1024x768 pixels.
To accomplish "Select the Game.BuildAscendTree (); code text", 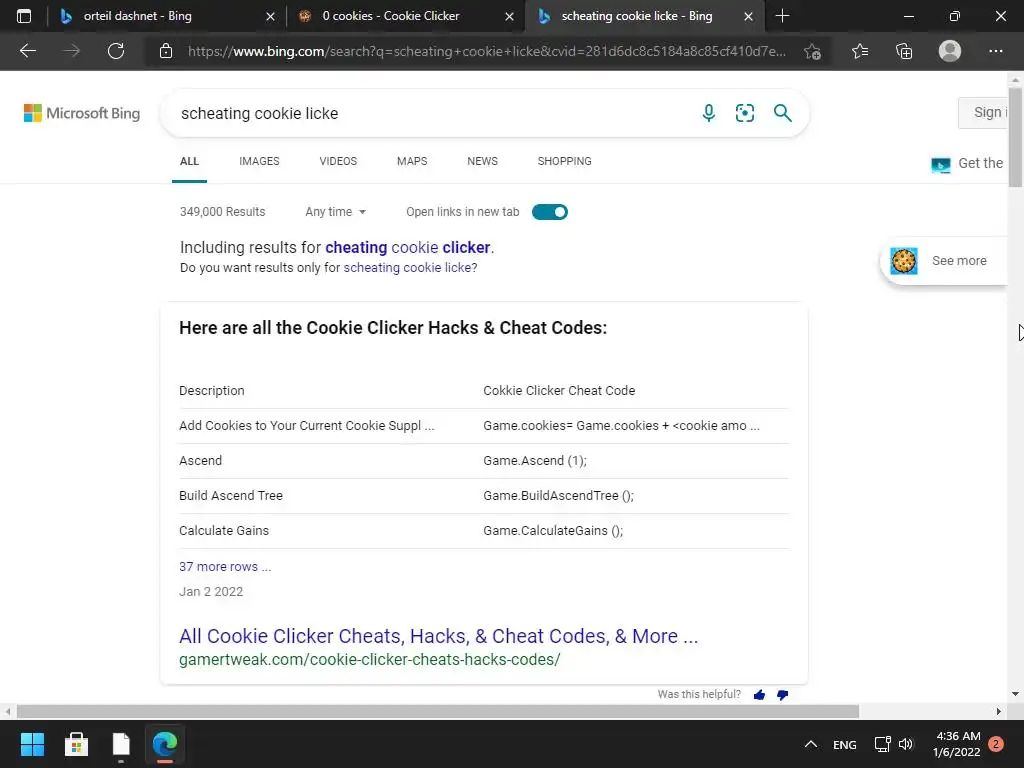I will coord(558,496).
